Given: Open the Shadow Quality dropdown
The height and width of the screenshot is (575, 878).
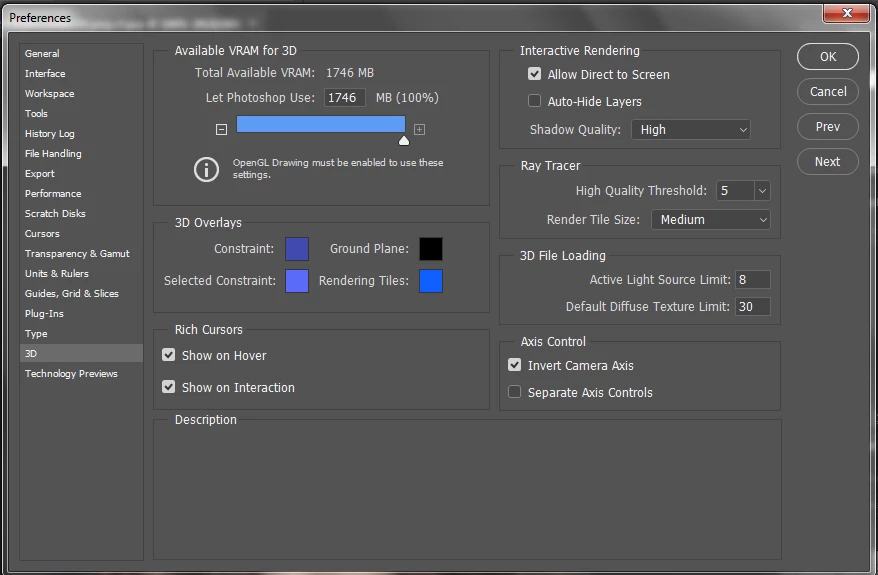Looking at the screenshot, I should click(690, 130).
